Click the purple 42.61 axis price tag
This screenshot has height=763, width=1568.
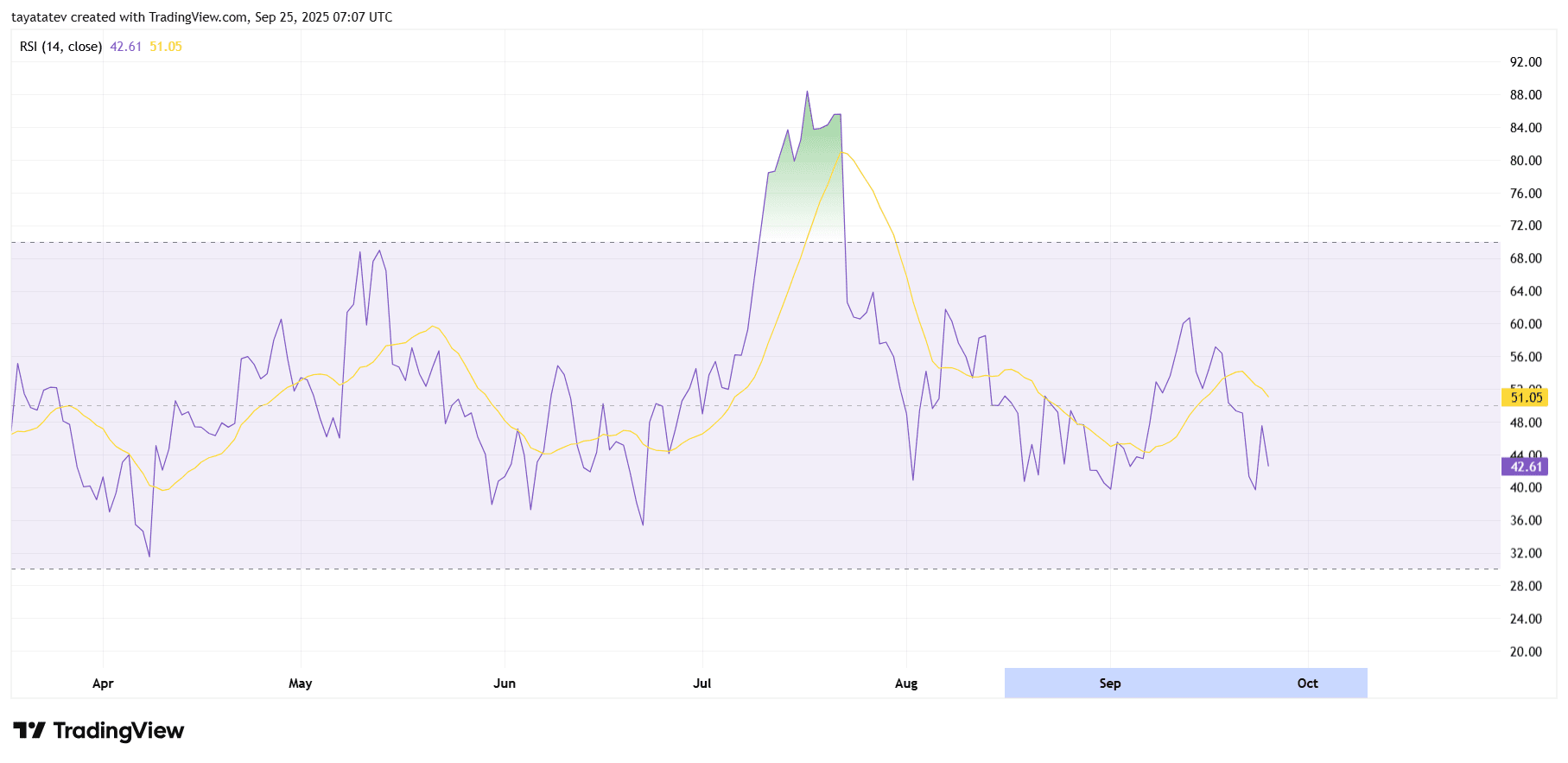1525,467
